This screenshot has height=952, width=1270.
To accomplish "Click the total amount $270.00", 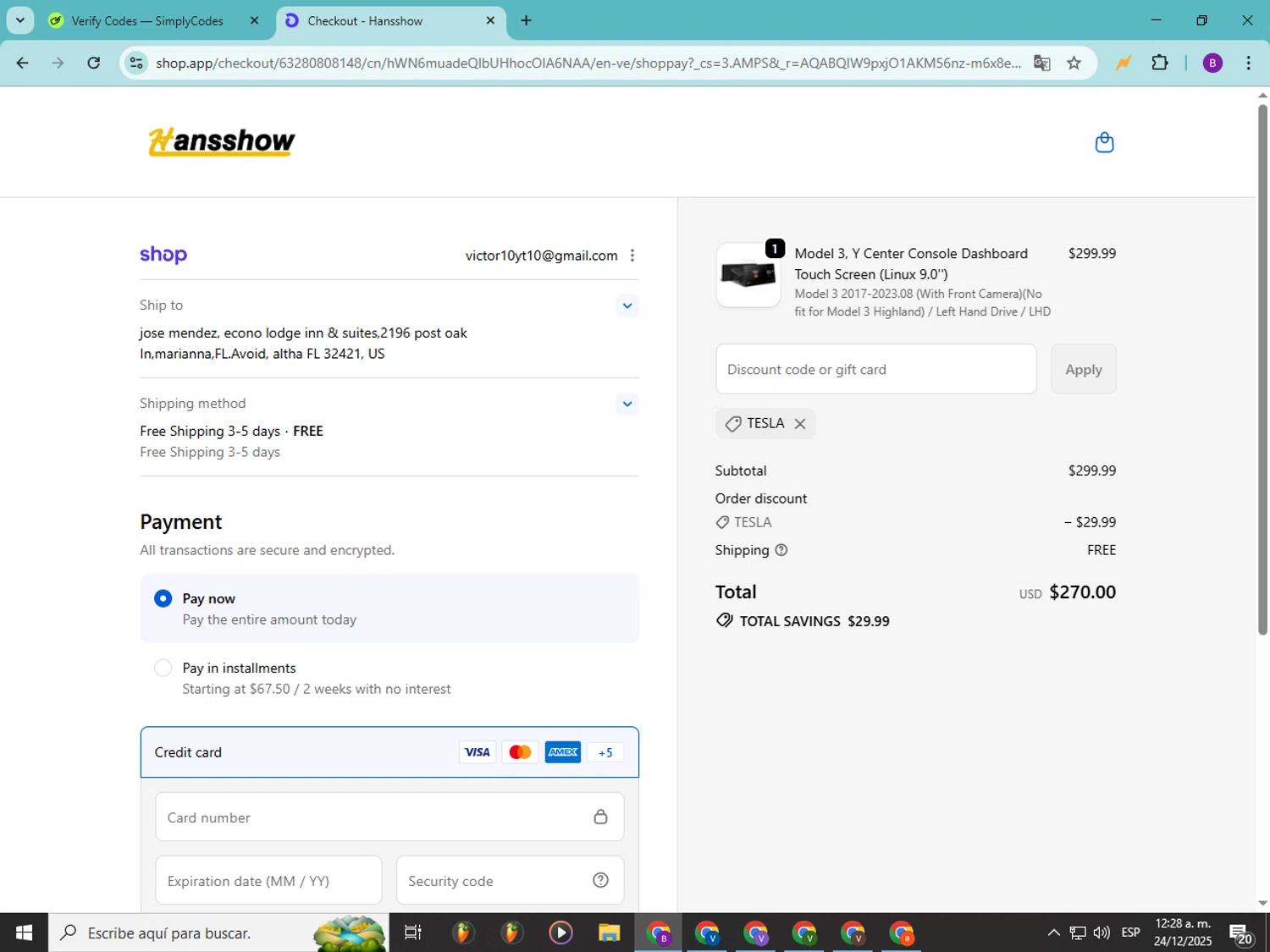I will click(x=1082, y=592).
